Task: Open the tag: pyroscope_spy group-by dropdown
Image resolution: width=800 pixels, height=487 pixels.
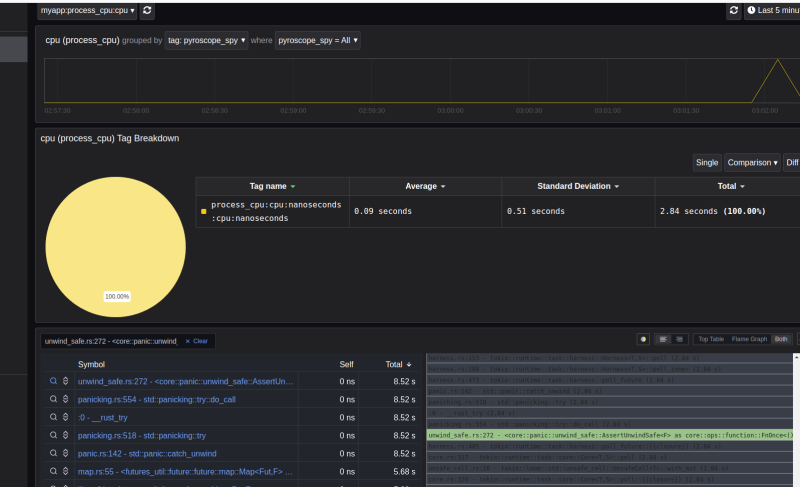Action: click(x=207, y=41)
